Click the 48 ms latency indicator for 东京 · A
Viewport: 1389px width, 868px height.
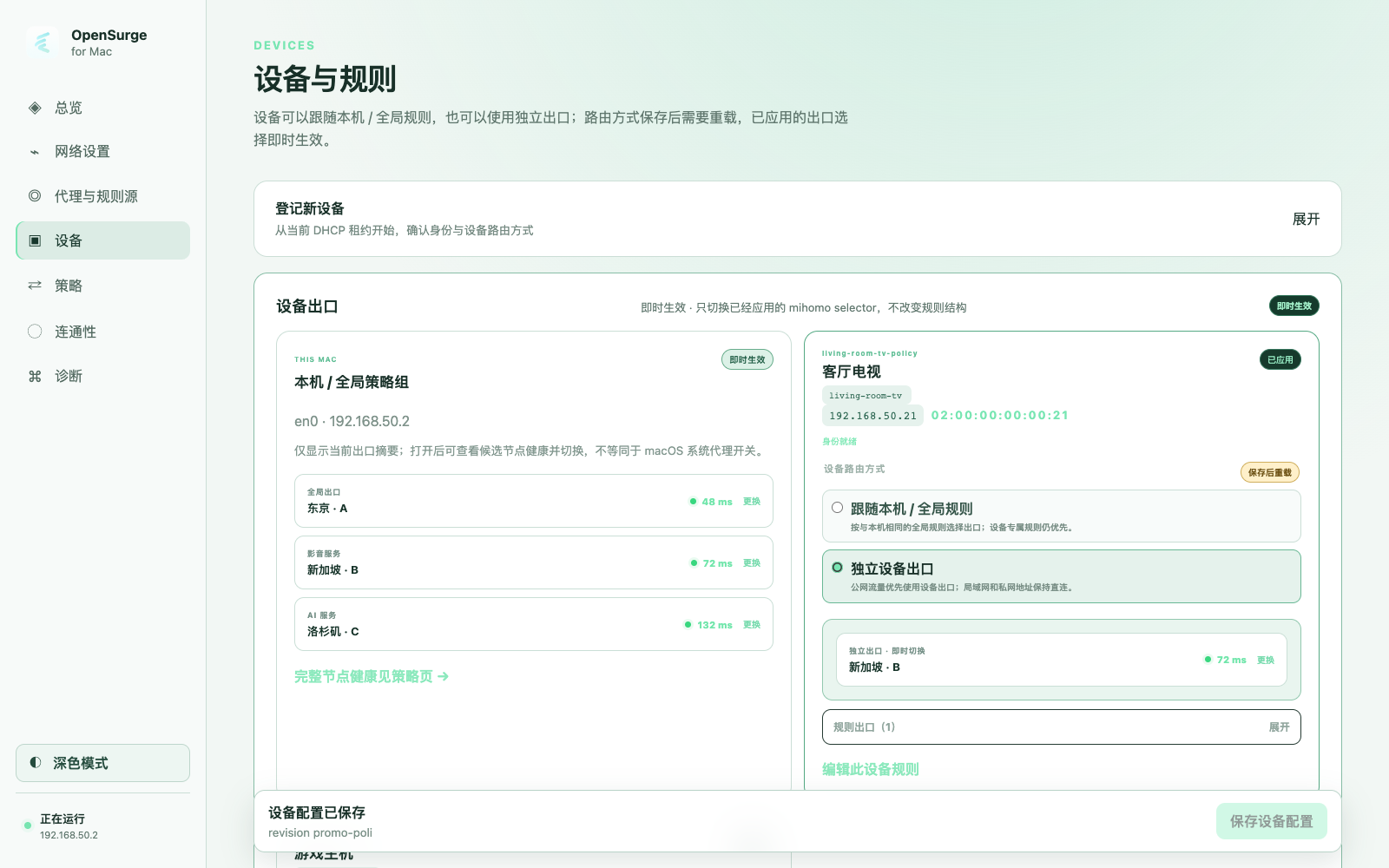click(711, 502)
